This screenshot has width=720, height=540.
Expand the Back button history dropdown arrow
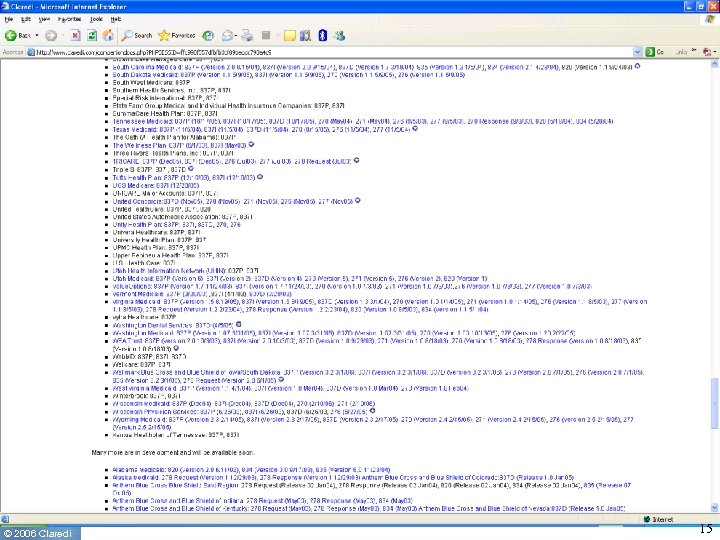(x=37, y=35)
